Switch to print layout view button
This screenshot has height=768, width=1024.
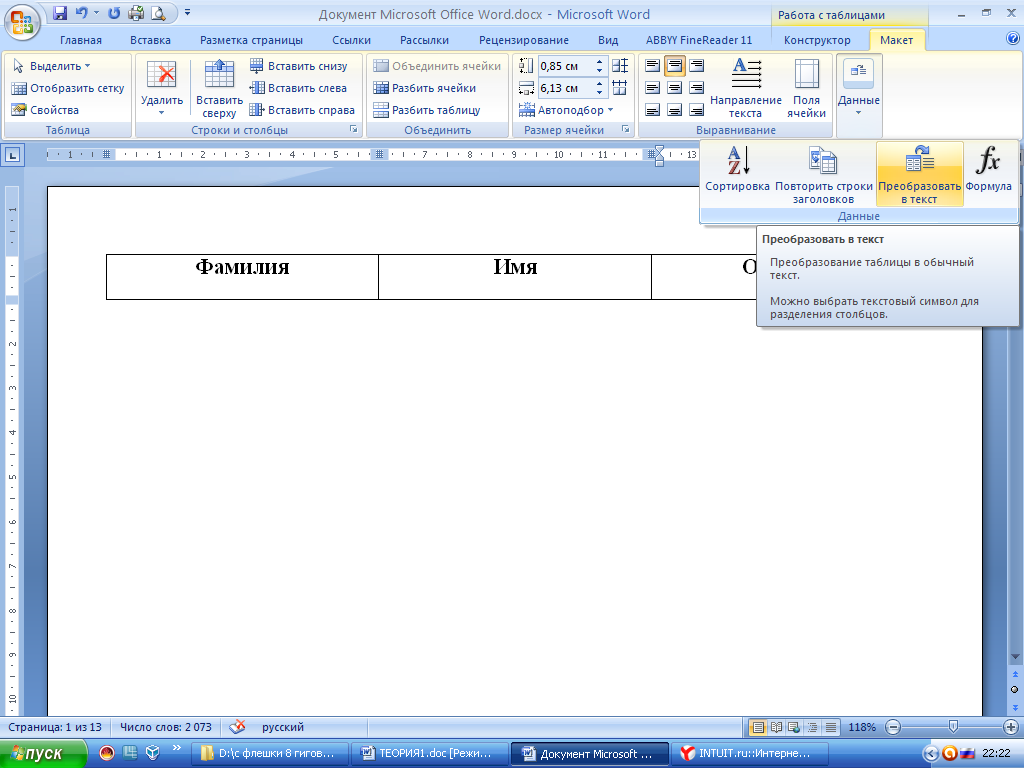tap(758, 727)
